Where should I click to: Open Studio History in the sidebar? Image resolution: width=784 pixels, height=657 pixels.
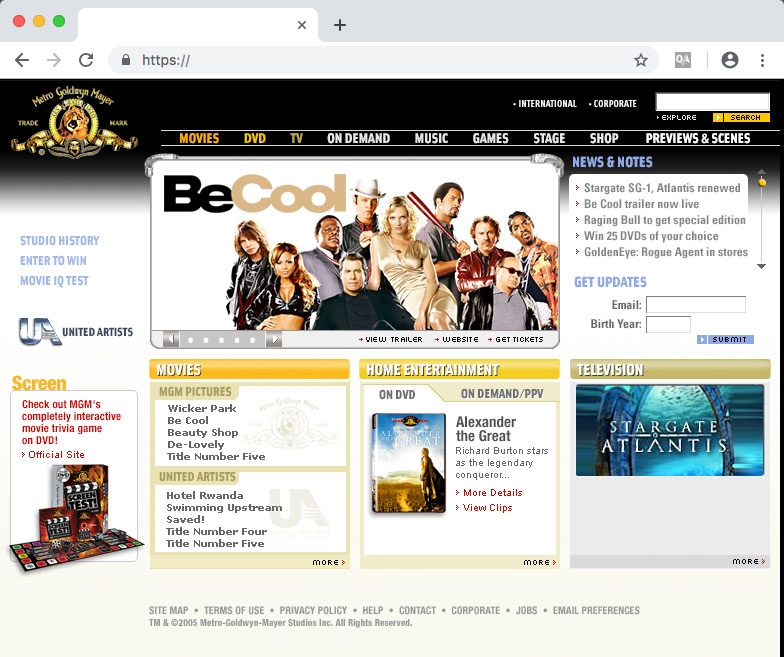(x=60, y=240)
